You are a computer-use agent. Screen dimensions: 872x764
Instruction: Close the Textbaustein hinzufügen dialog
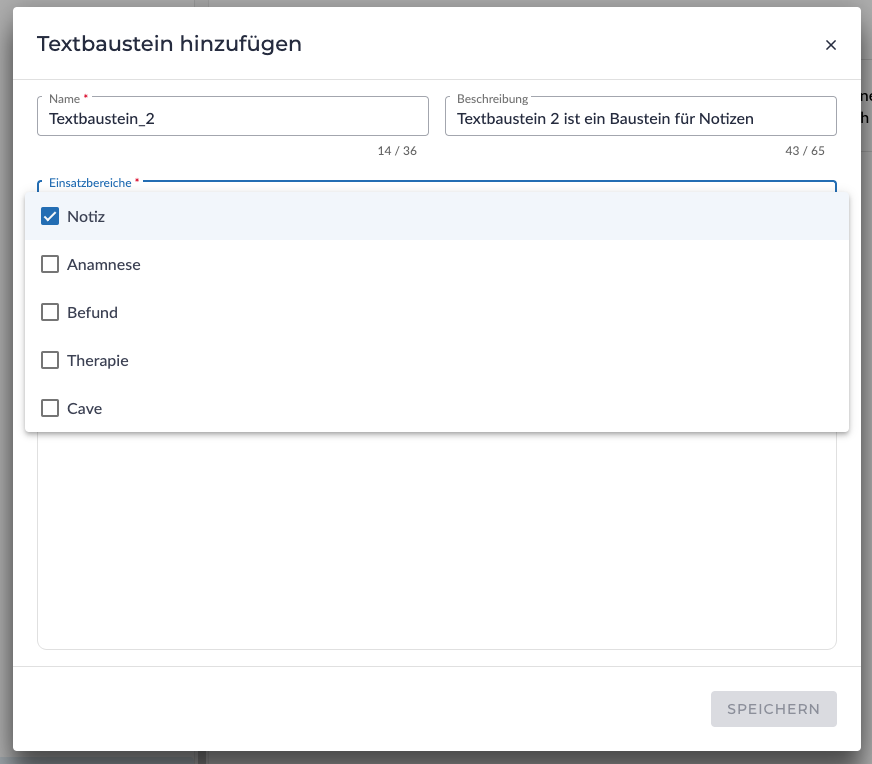point(830,45)
